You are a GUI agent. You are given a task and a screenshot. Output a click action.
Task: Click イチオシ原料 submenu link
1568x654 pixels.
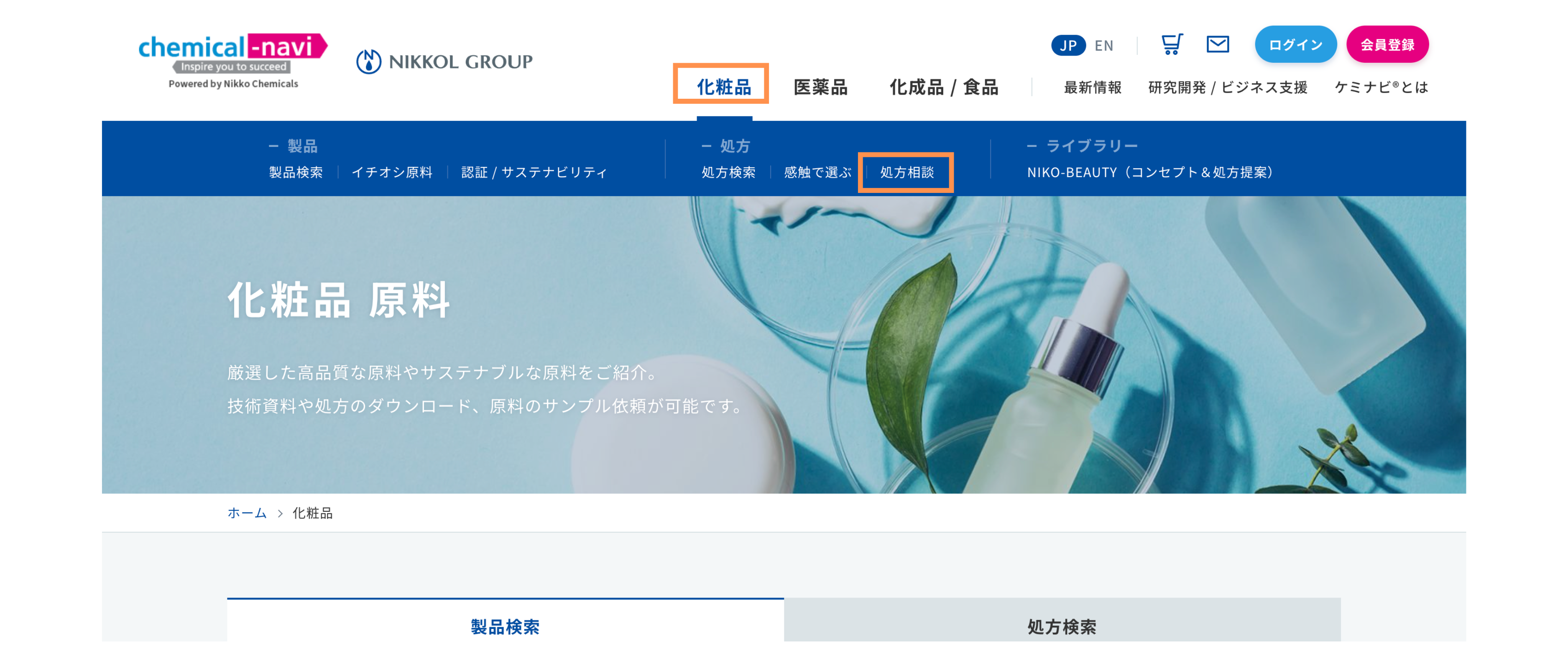(392, 172)
